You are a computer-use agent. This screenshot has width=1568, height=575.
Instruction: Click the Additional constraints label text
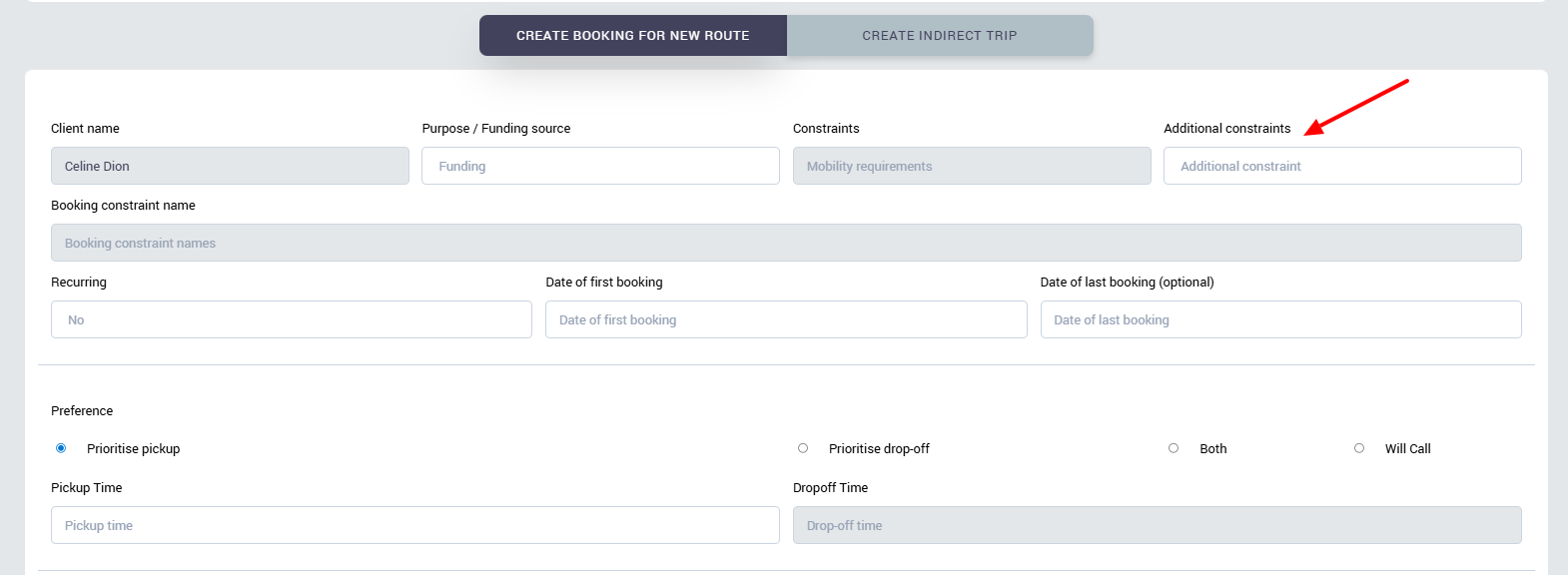(x=1226, y=129)
